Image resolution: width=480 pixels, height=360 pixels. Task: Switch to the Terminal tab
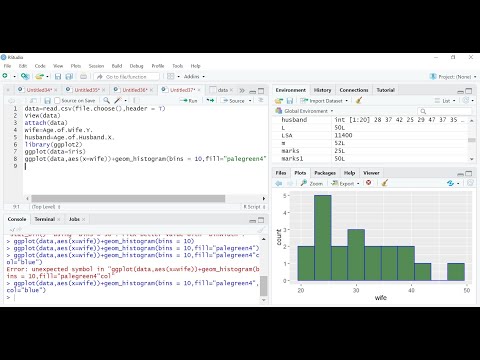tap(44, 219)
